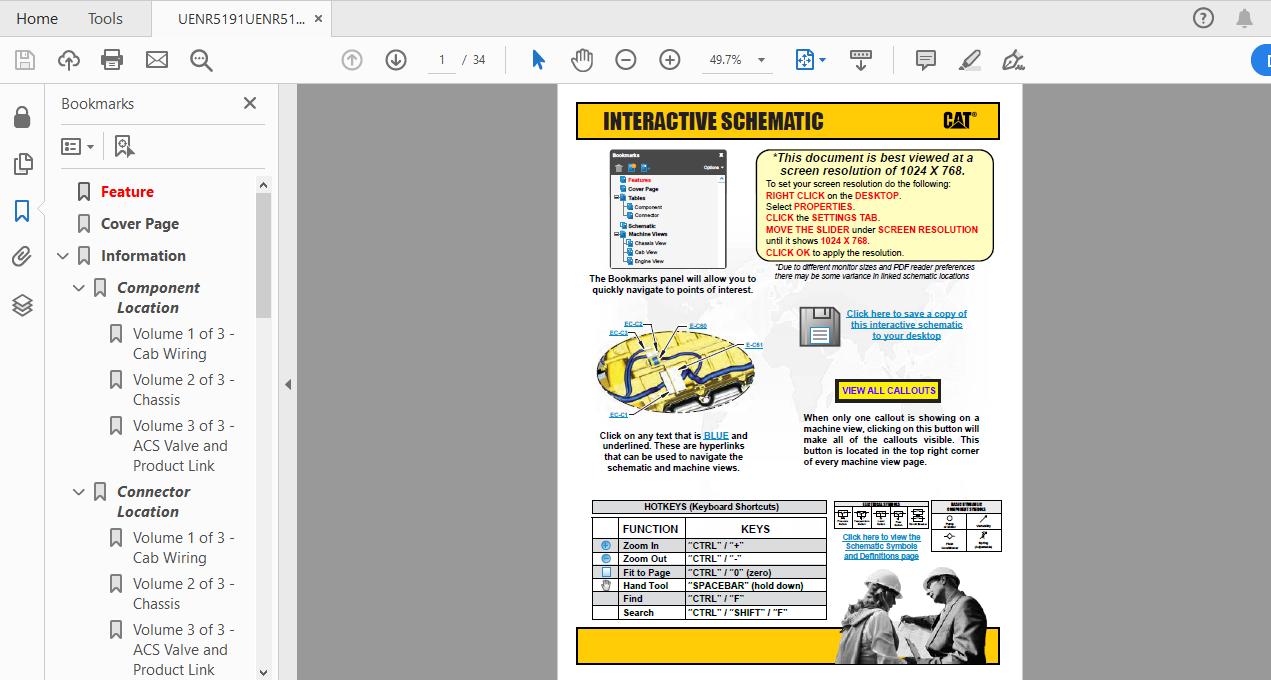Screen dimensions: 1271x680
Task: Switch to the Tools tab
Action: [104, 18]
